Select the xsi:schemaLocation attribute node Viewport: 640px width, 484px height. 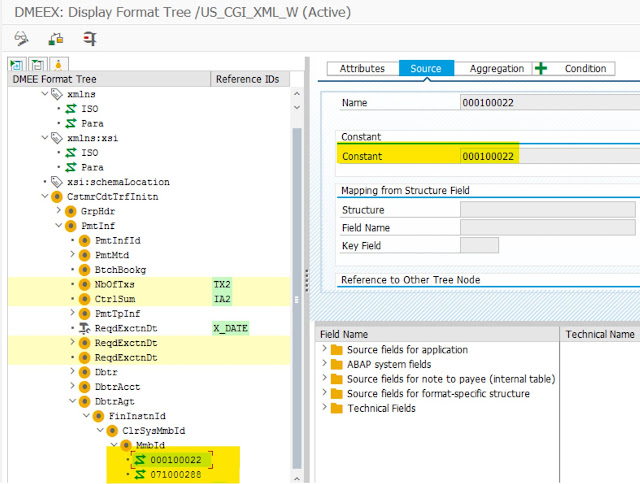118,182
